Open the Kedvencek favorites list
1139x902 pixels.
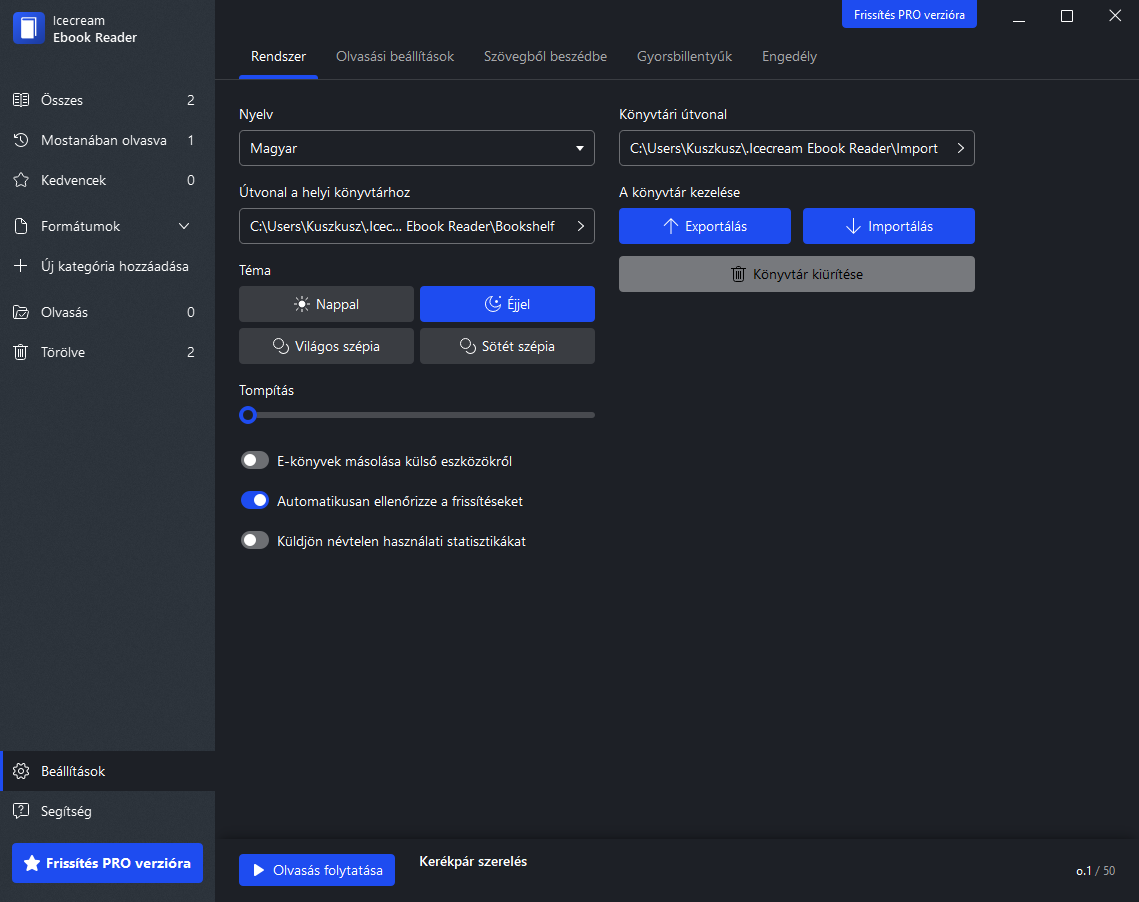point(75,180)
